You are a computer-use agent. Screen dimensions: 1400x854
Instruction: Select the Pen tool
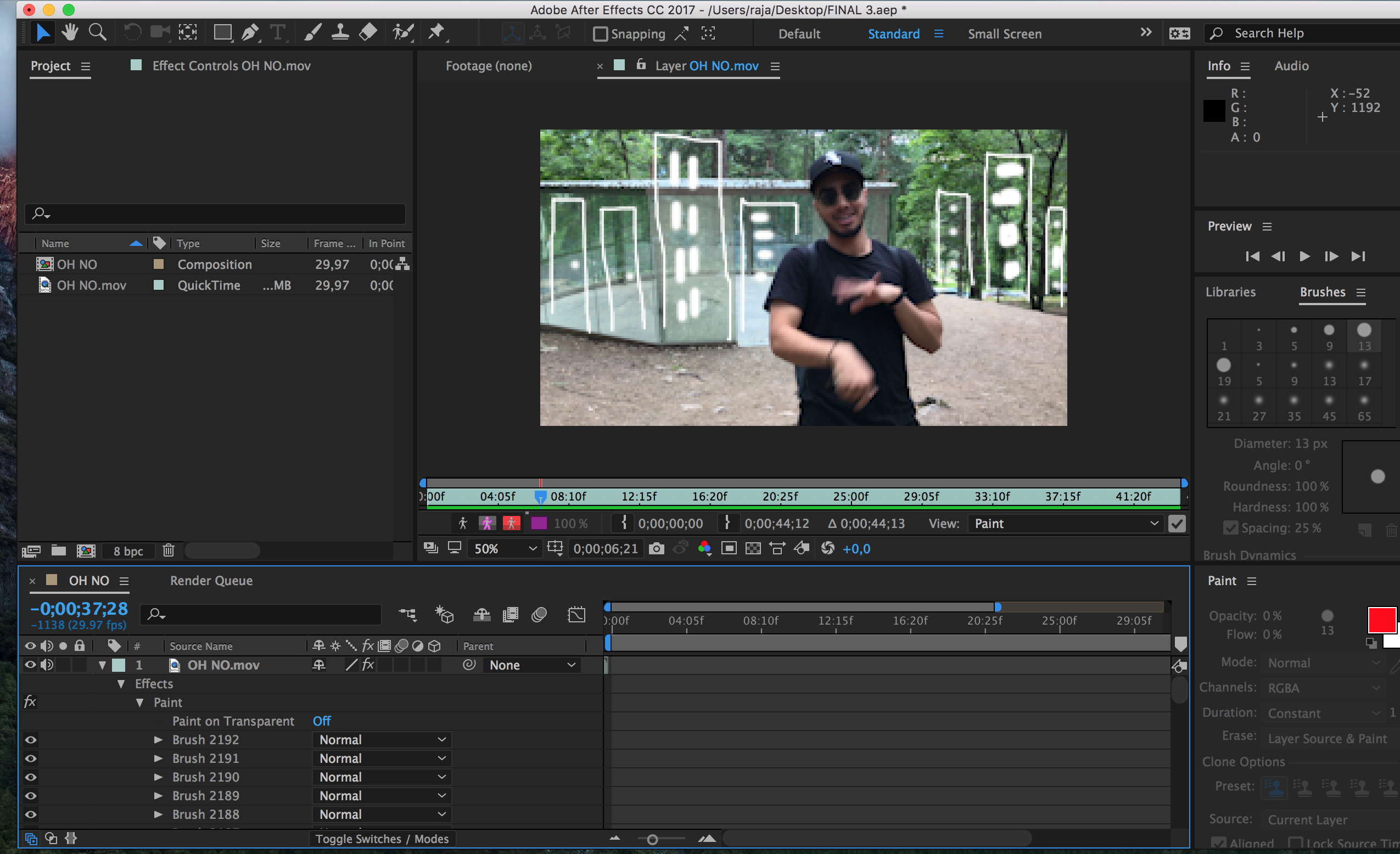[249, 32]
